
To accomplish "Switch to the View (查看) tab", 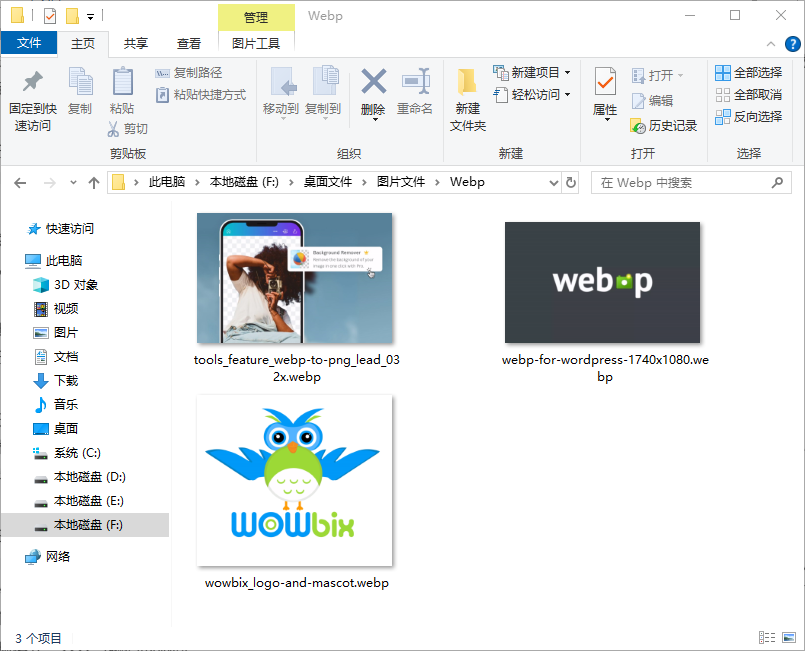I will tap(188, 44).
